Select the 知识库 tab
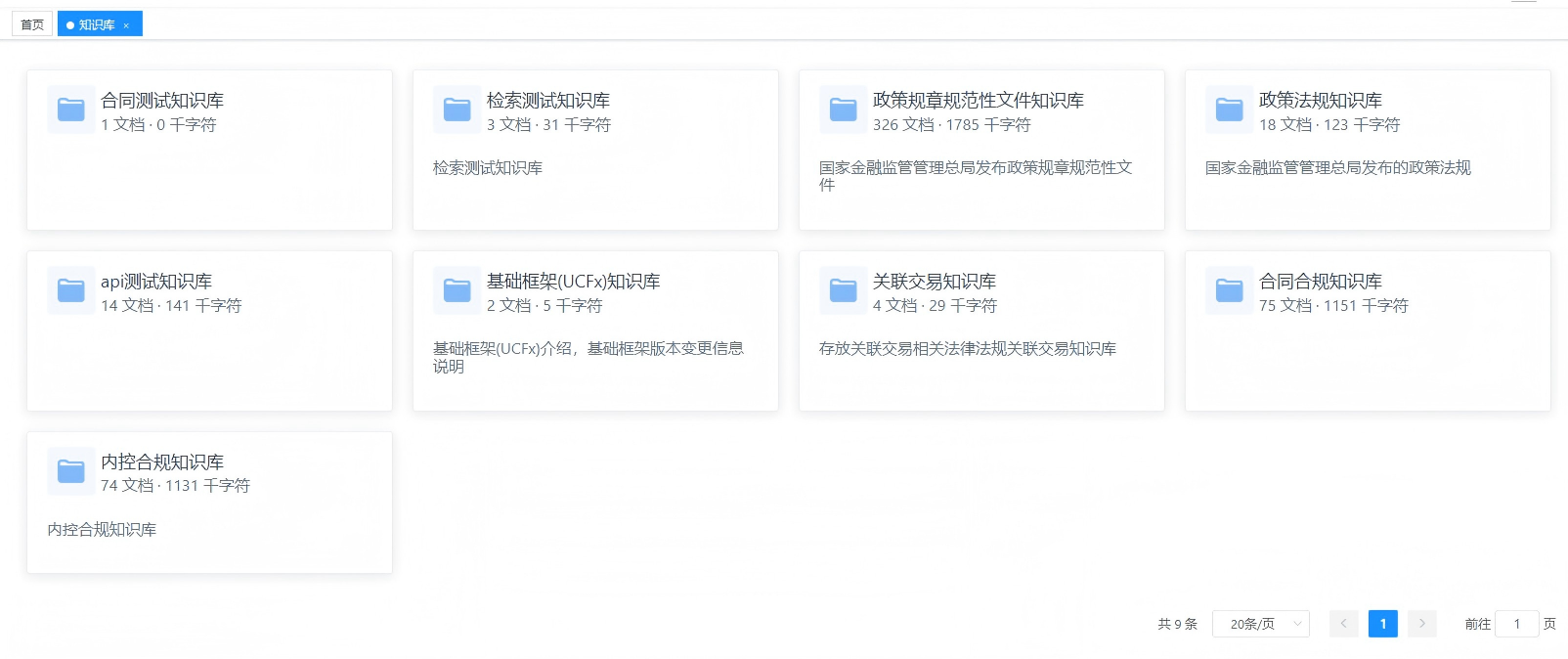1568x659 pixels. click(x=97, y=24)
